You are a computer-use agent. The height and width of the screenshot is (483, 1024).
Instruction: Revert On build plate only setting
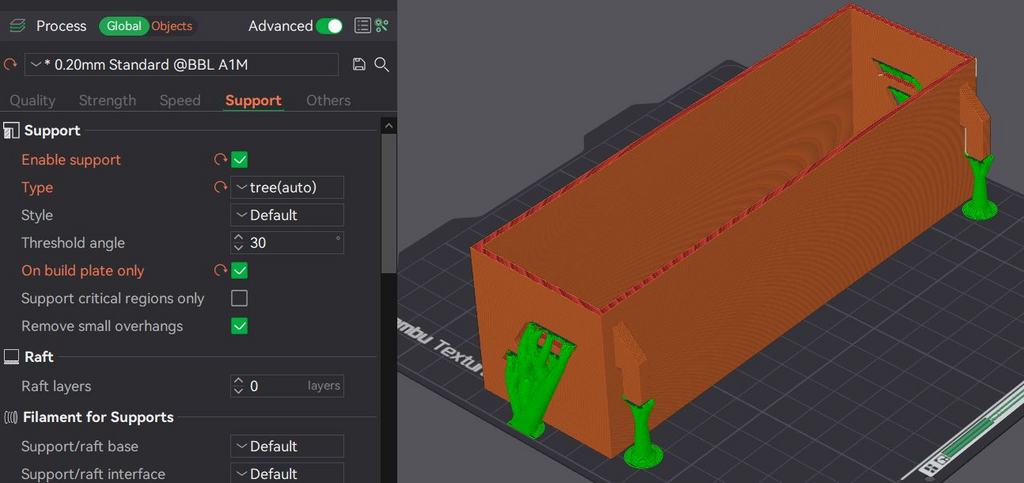pyautogui.click(x=221, y=270)
